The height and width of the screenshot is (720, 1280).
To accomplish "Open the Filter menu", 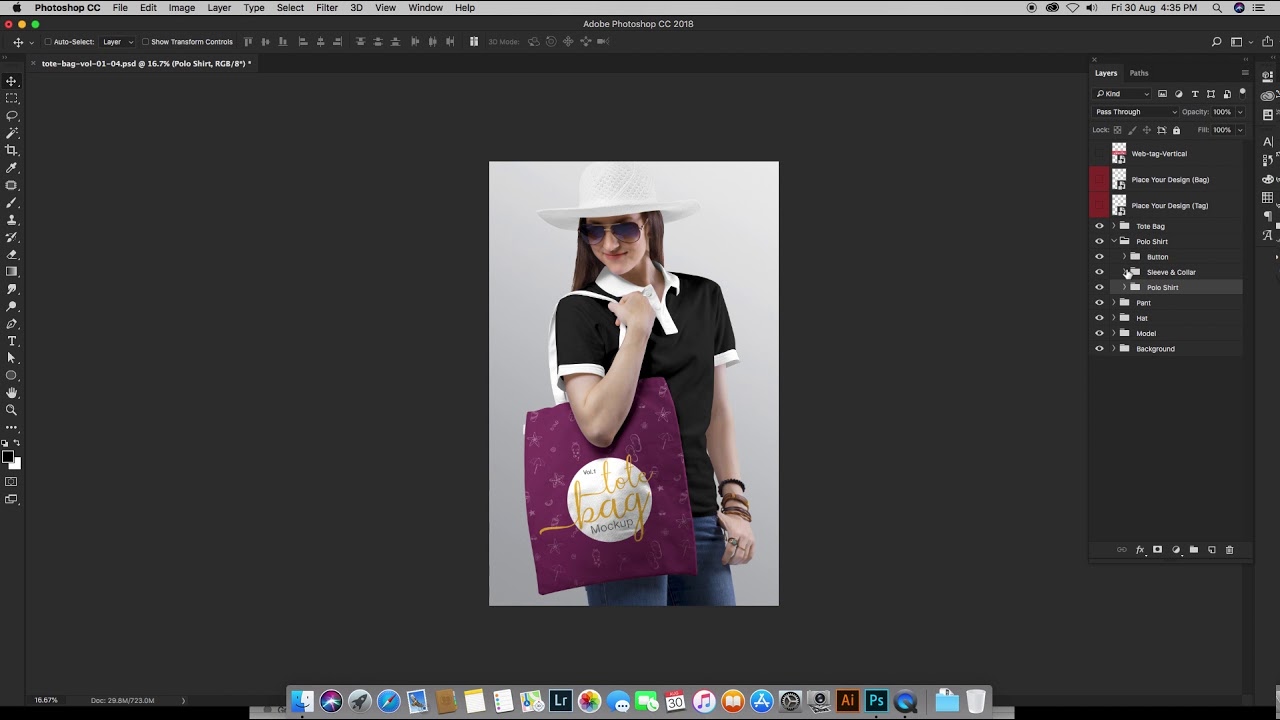I will [327, 8].
